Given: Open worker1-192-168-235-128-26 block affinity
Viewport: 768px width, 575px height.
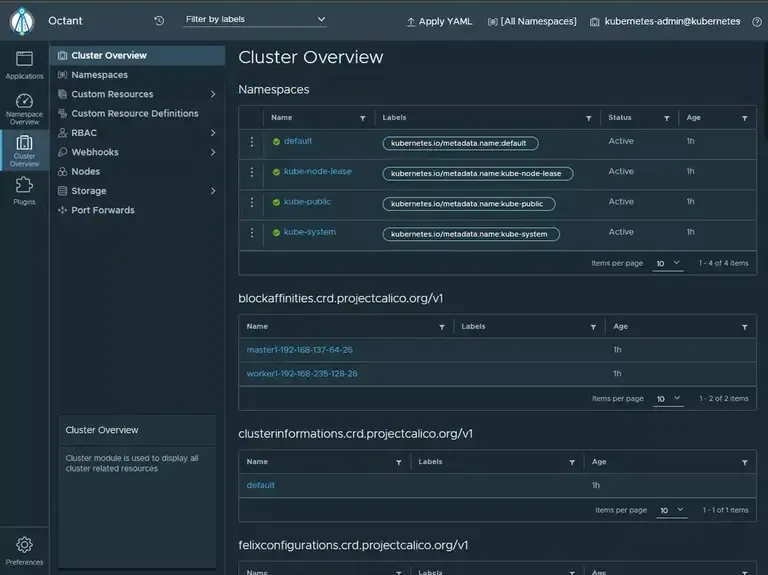Looking at the screenshot, I should pyautogui.click(x=302, y=374).
